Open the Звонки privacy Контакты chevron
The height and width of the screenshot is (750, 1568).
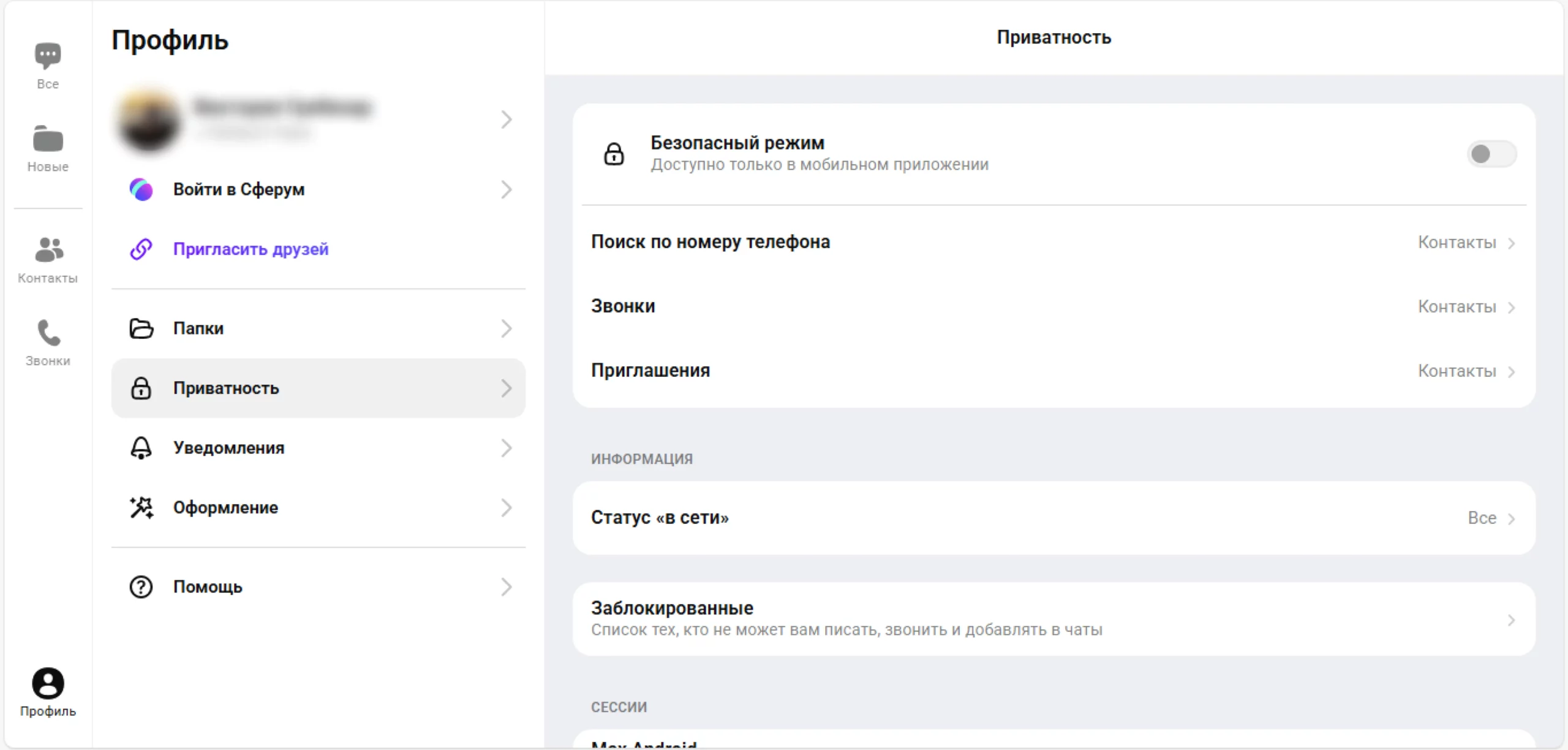point(1511,307)
